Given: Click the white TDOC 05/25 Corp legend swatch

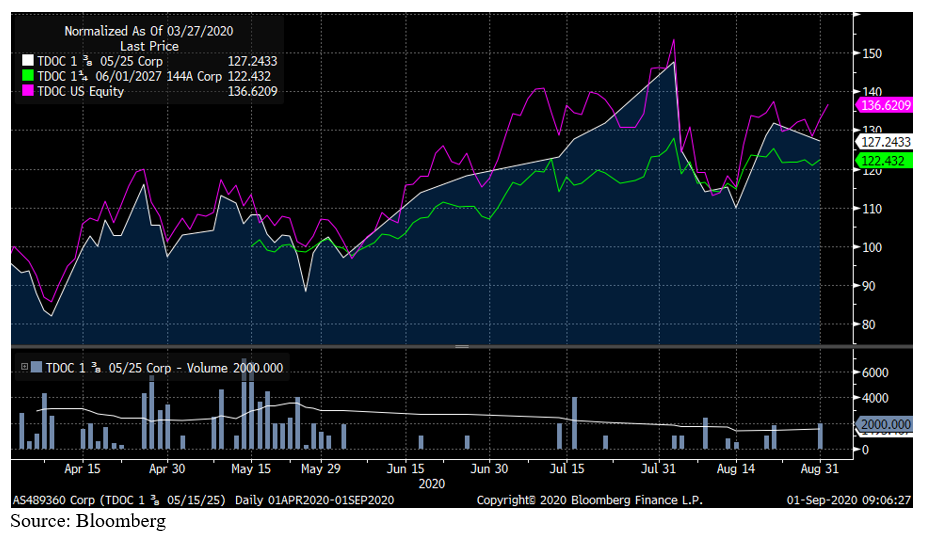Looking at the screenshot, I should (28, 61).
